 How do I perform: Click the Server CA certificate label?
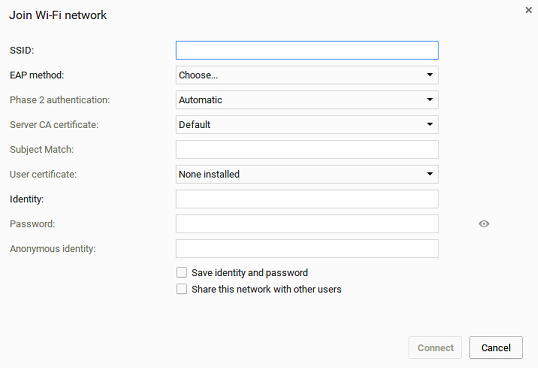pyautogui.click(x=54, y=124)
